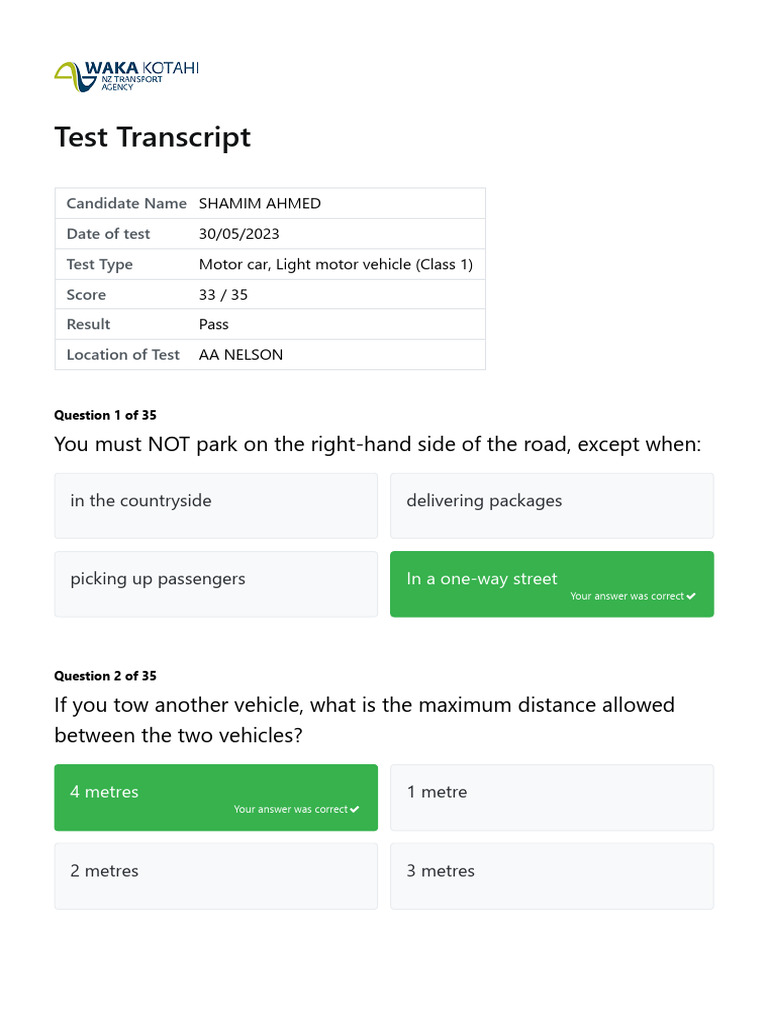Click the "Pass" result value

click(x=214, y=324)
